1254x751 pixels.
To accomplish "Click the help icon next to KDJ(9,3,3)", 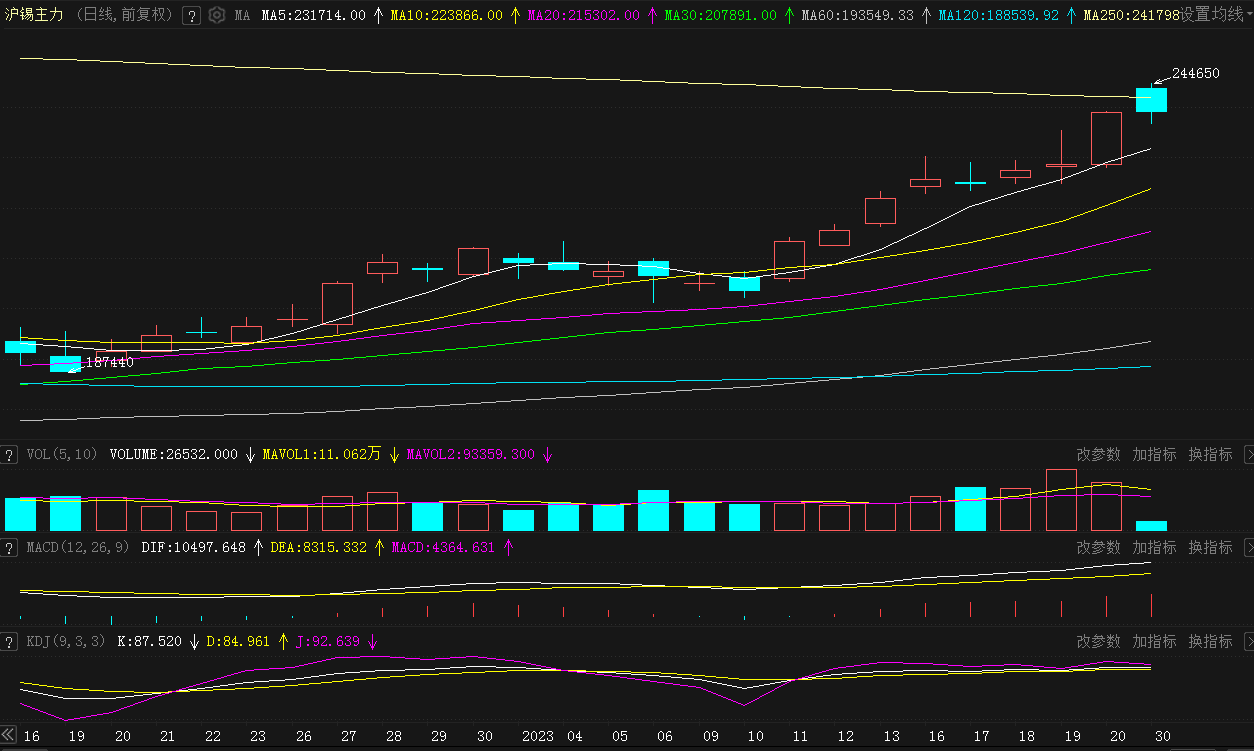I will coord(9,642).
